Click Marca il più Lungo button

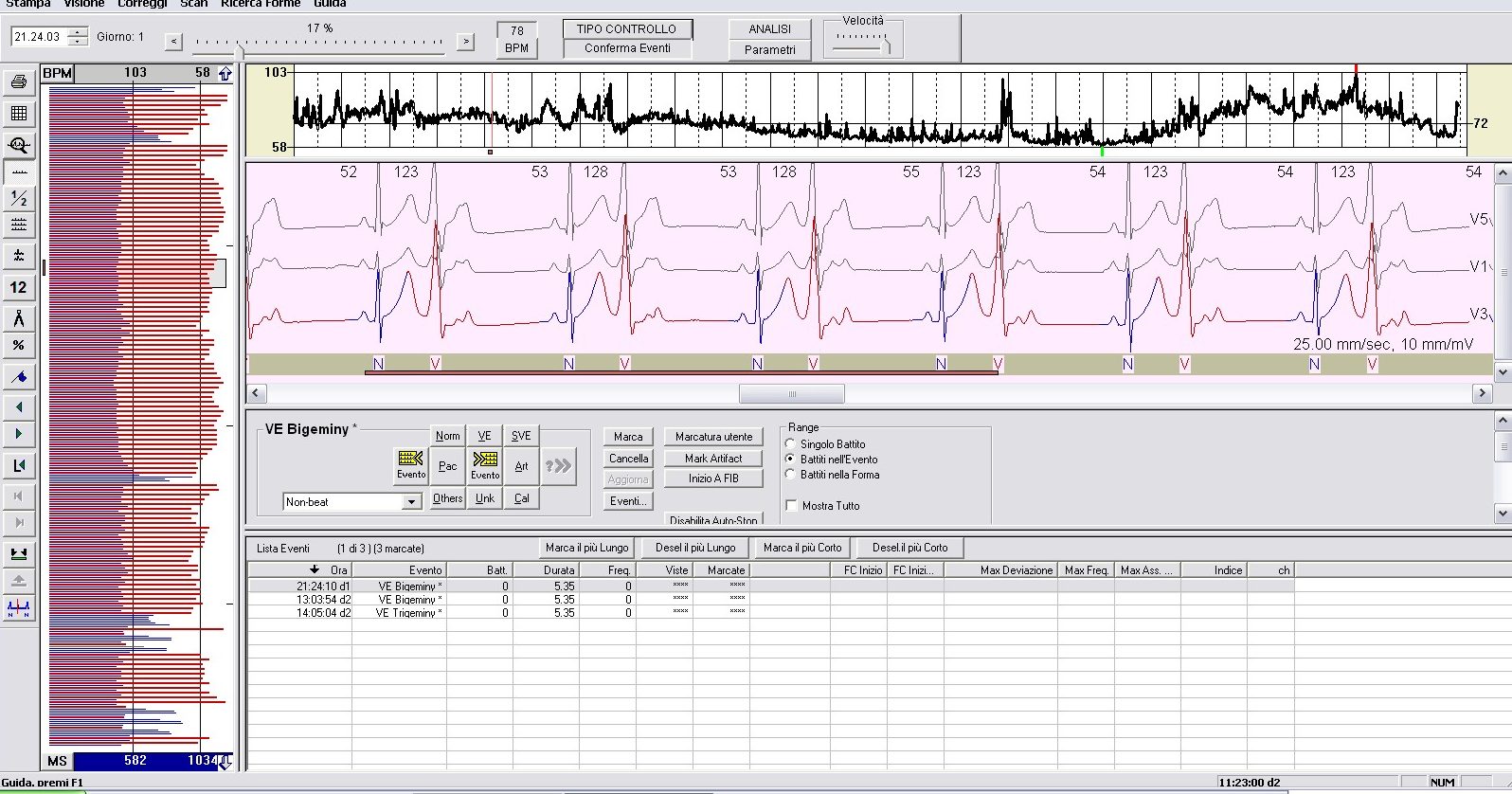click(x=586, y=548)
